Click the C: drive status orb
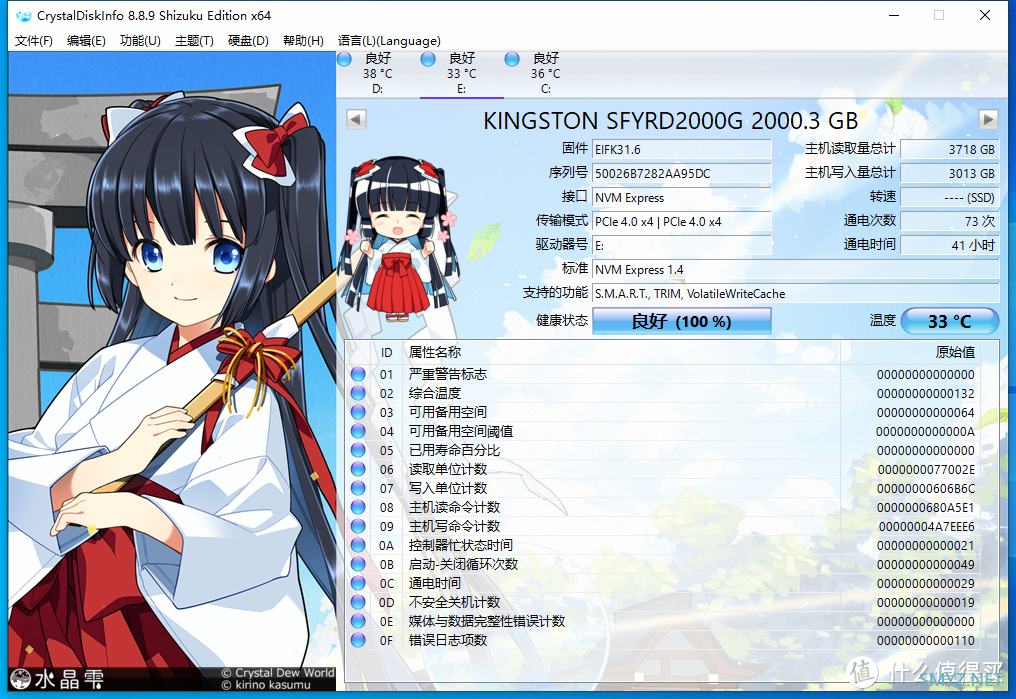1016x699 pixels. click(512, 60)
